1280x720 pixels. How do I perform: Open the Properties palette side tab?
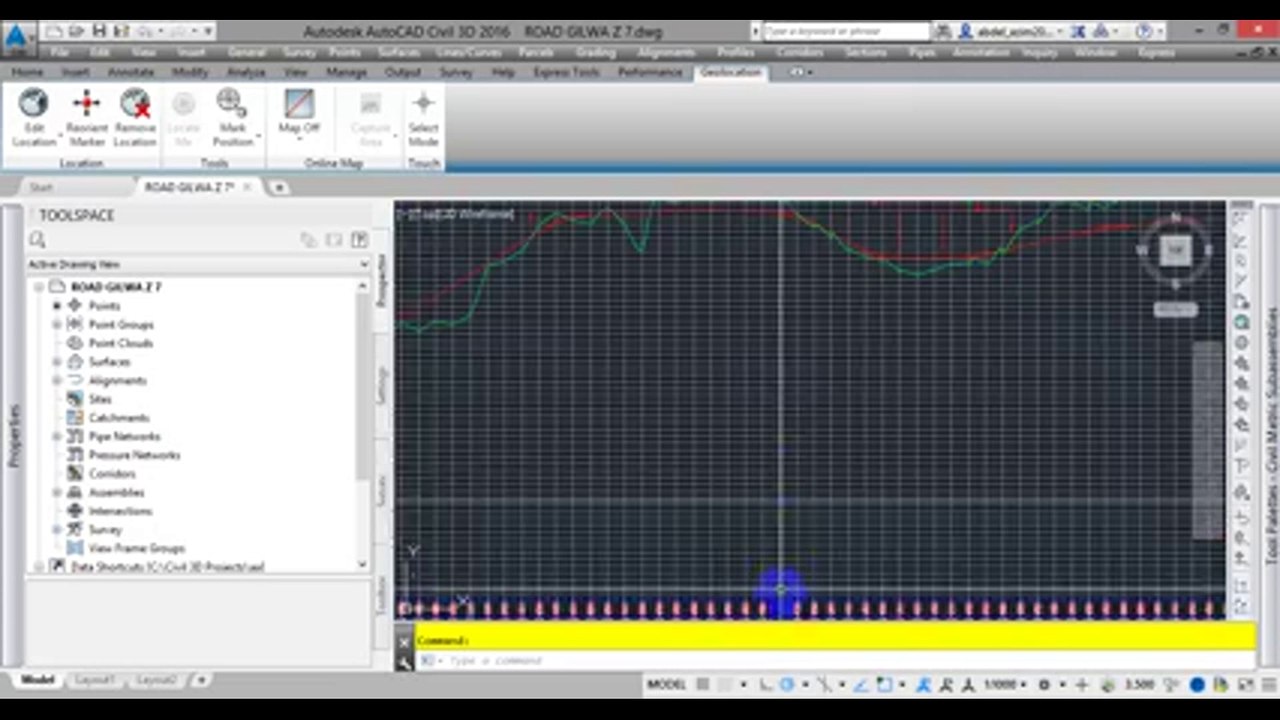[x=13, y=435]
